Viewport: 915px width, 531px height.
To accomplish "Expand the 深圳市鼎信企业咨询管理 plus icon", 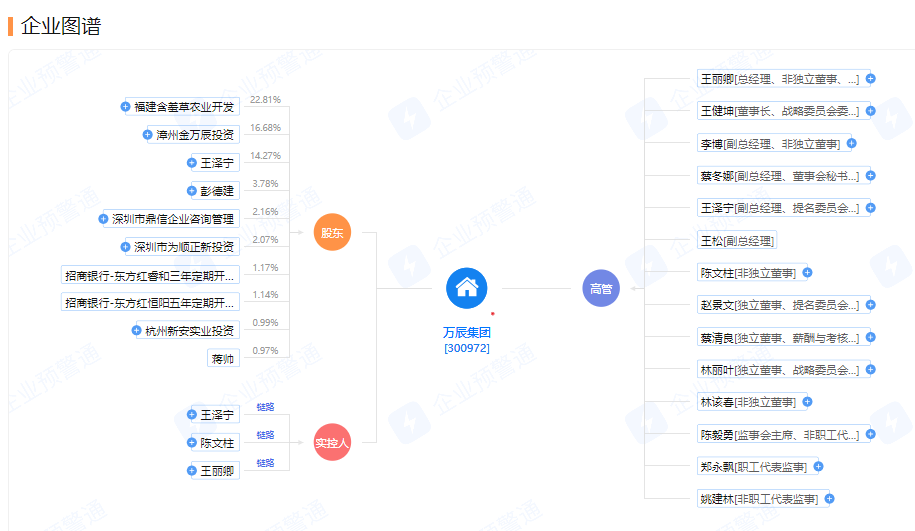I will pos(104,219).
